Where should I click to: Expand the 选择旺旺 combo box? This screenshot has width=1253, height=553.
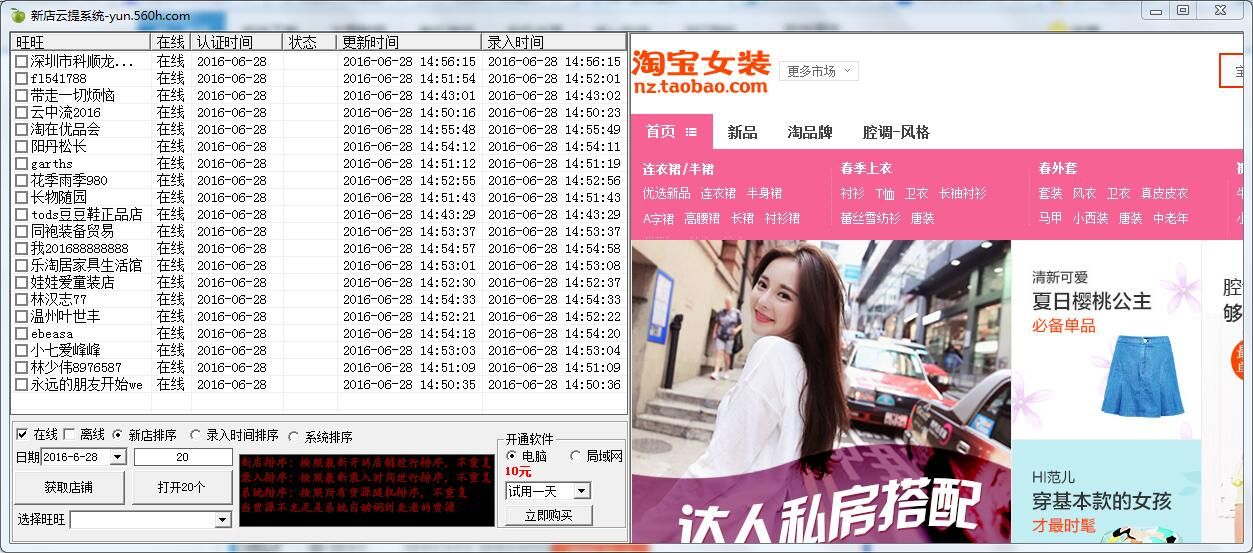[x=222, y=520]
